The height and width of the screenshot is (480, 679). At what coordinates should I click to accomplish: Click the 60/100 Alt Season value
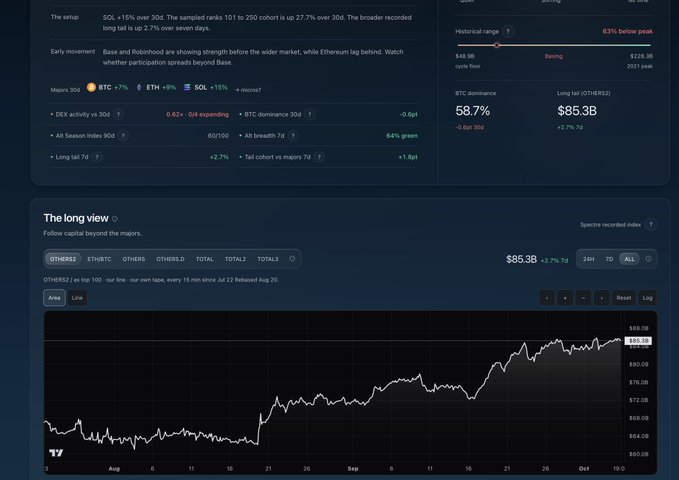[218, 136]
